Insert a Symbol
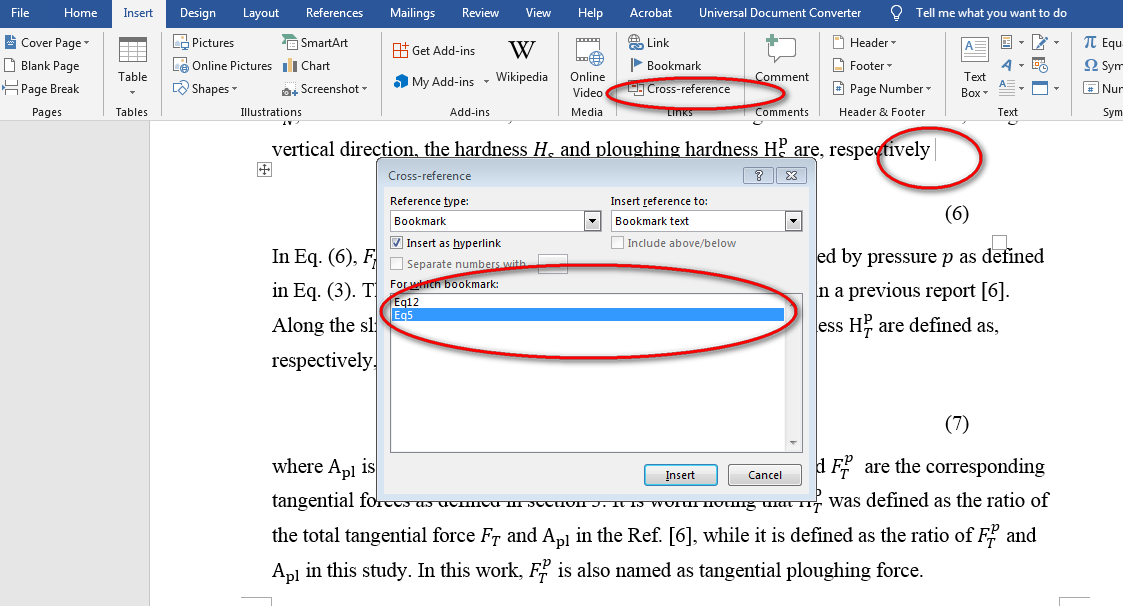Viewport: 1123px width, 606px height. click(x=1102, y=66)
